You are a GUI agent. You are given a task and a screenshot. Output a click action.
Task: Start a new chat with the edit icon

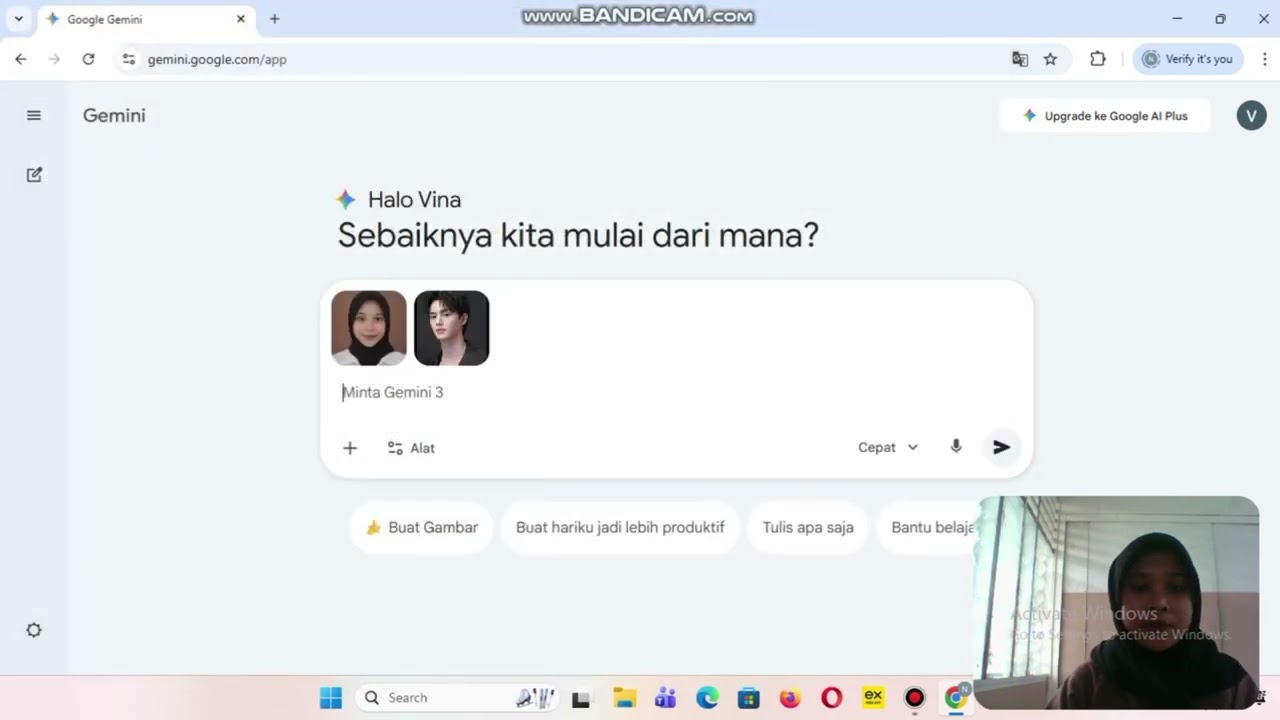pyautogui.click(x=34, y=175)
